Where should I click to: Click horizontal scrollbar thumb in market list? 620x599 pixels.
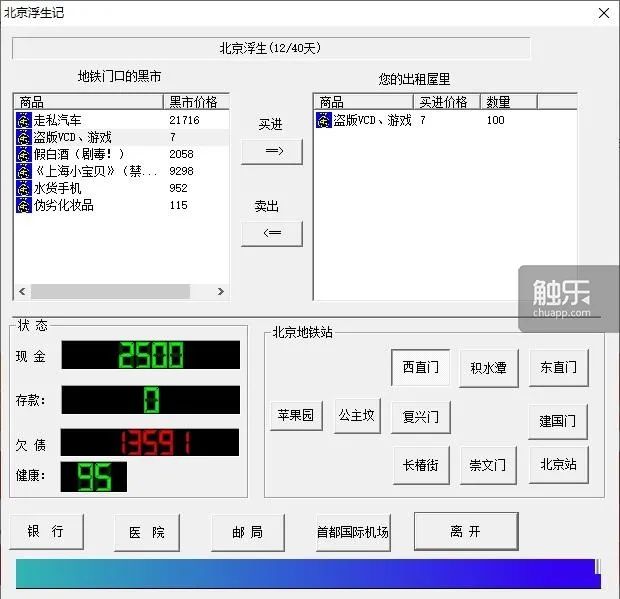(x=110, y=291)
